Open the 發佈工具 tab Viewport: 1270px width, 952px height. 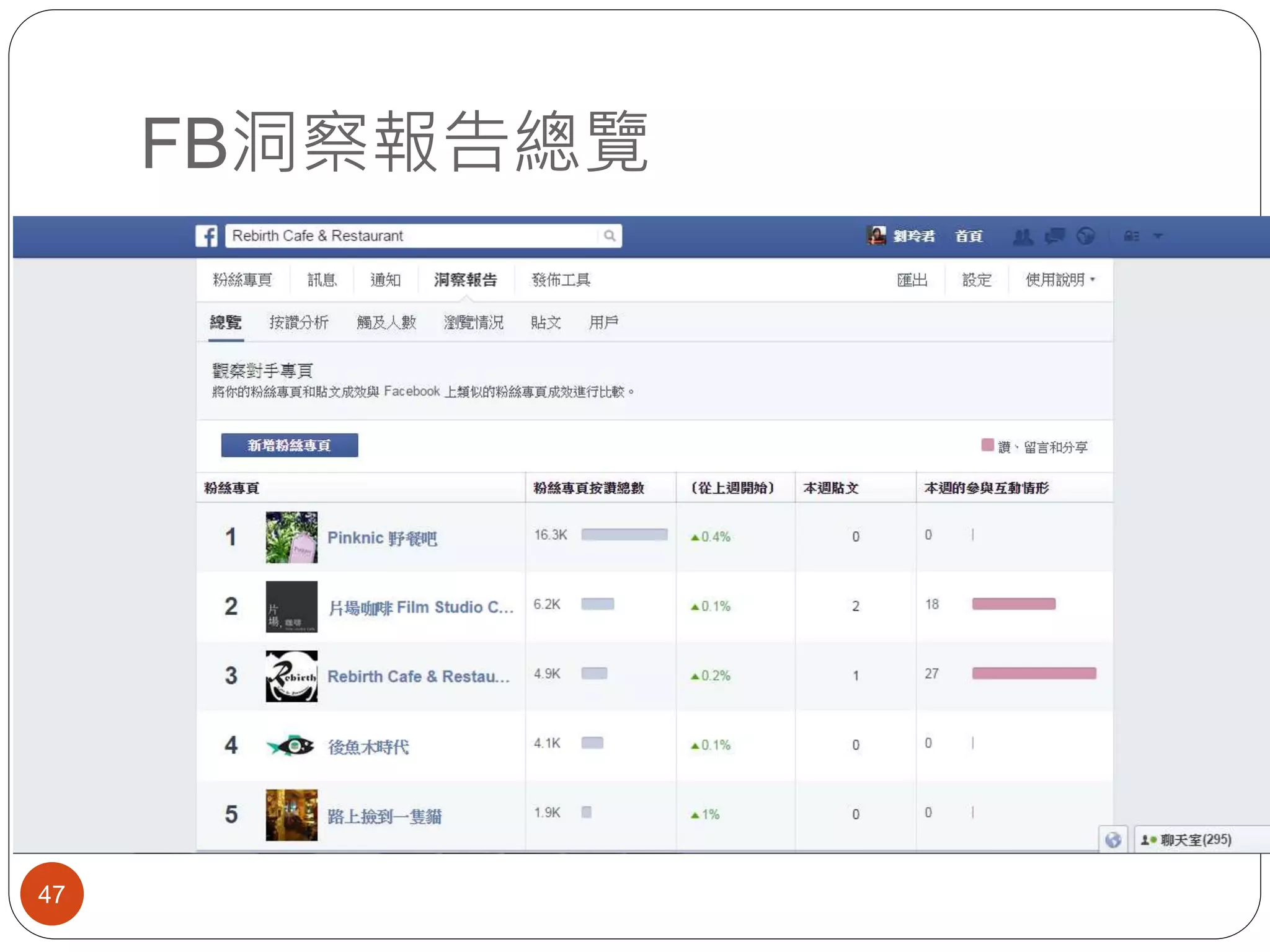[x=561, y=280]
